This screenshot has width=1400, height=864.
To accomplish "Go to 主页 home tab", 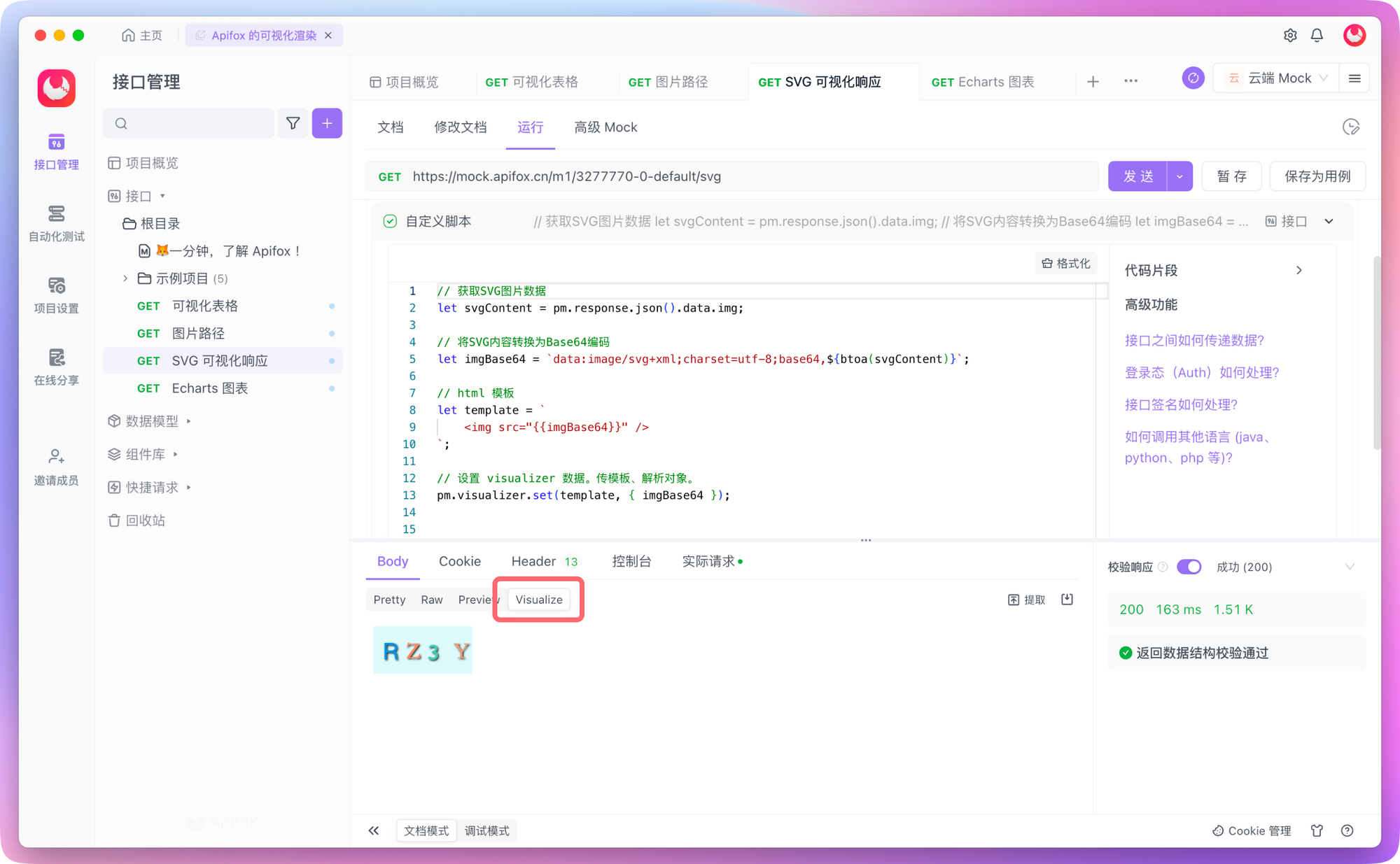I will [142, 35].
